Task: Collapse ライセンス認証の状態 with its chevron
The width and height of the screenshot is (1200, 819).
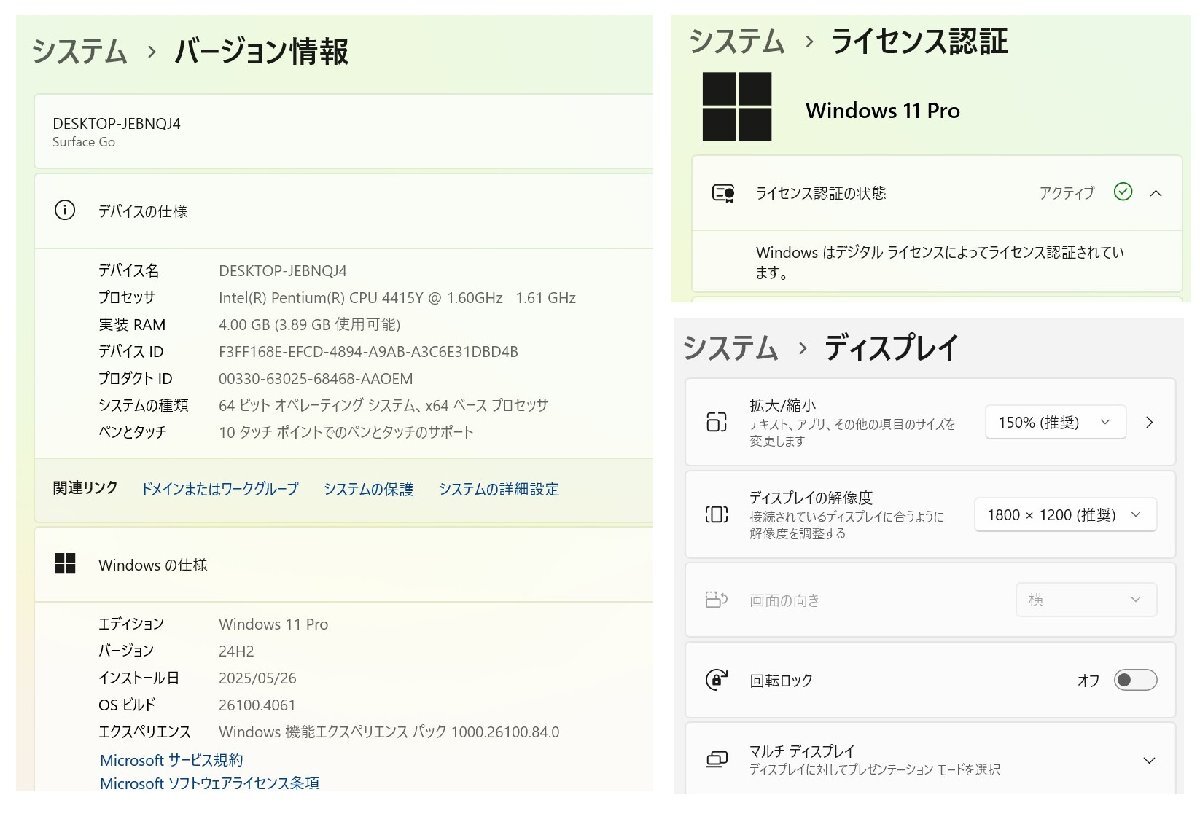Action: (1156, 193)
